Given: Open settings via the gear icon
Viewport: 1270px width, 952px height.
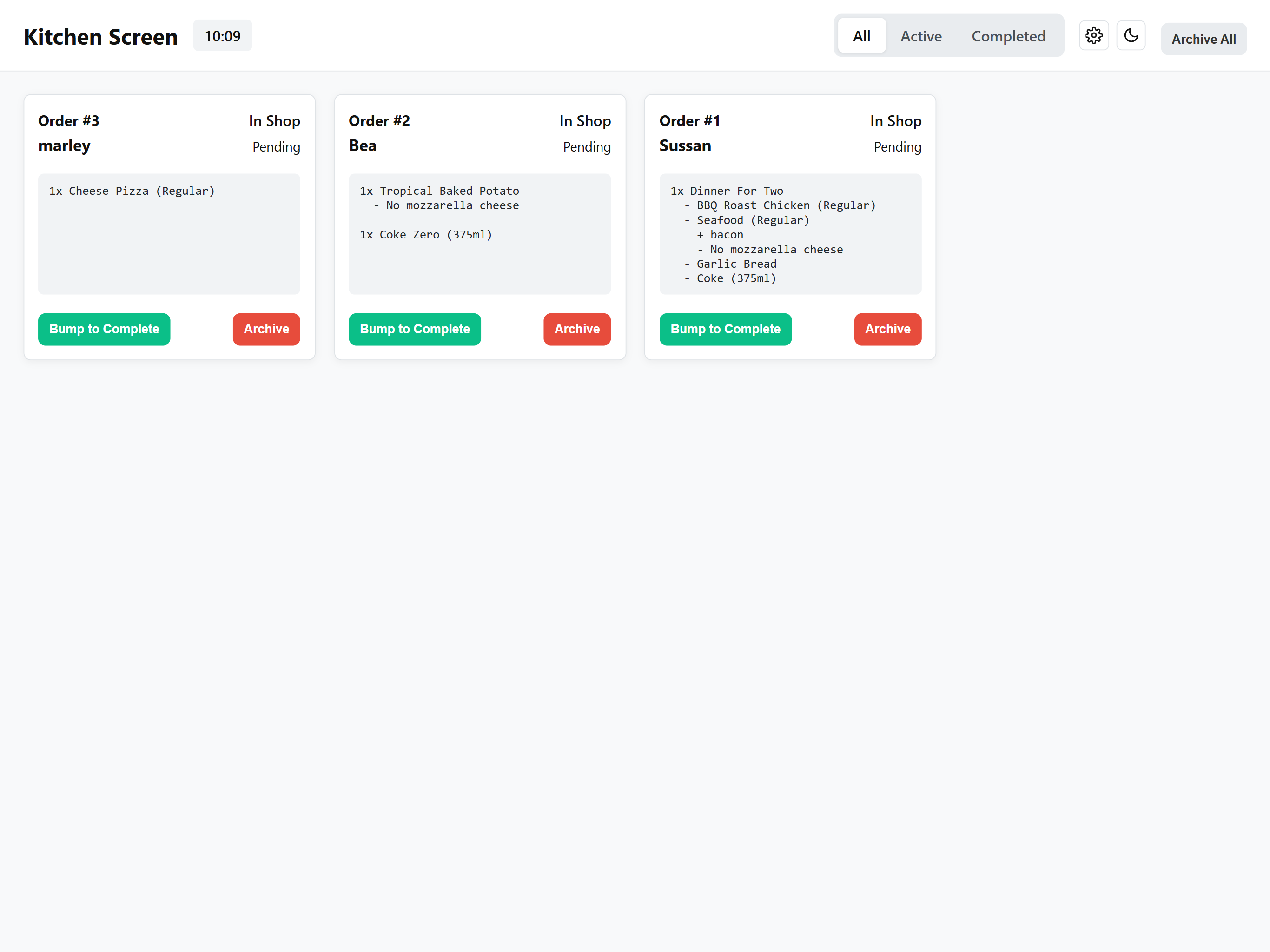Looking at the screenshot, I should [1093, 36].
